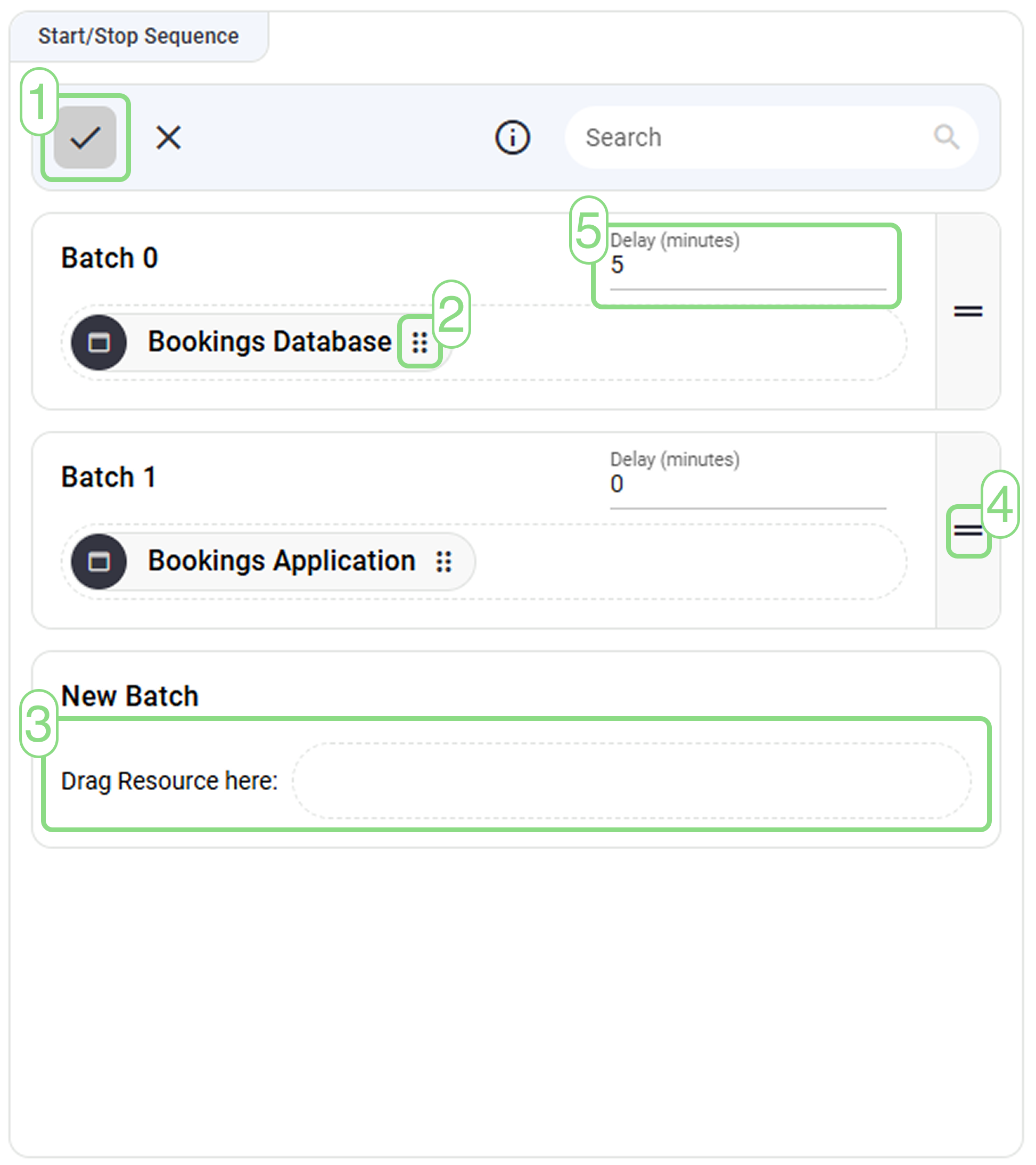This screenshot has width=1036, height=1165.
Task: Click the New Batch heading
Action: click(x=130, y=695)
